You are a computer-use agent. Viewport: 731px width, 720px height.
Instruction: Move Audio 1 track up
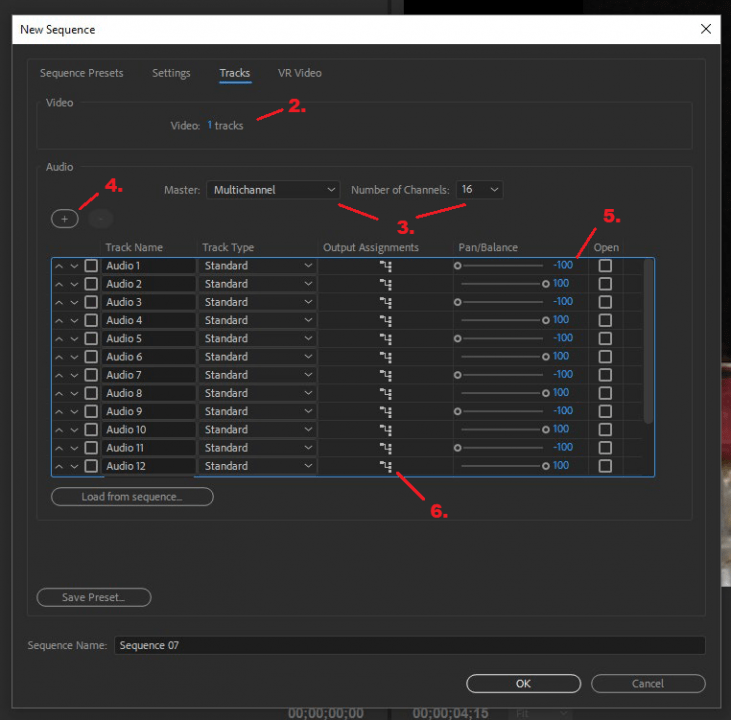[x=59, y=266]
